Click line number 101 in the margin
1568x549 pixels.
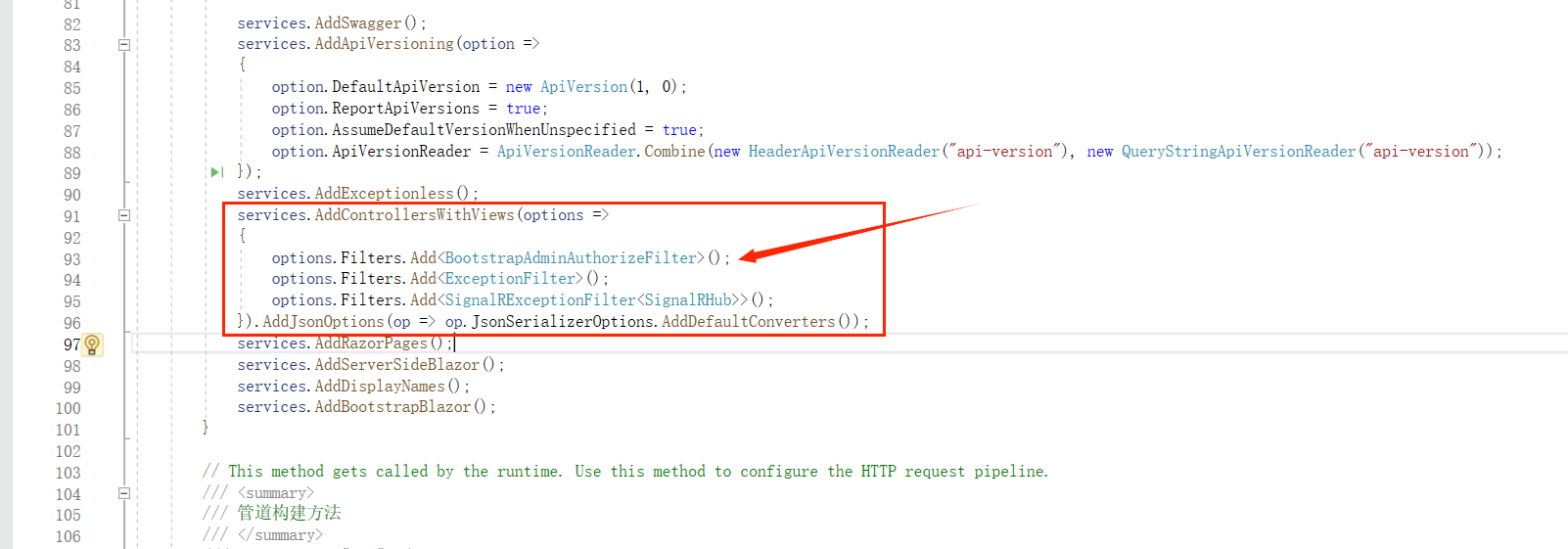pos(69,430)
